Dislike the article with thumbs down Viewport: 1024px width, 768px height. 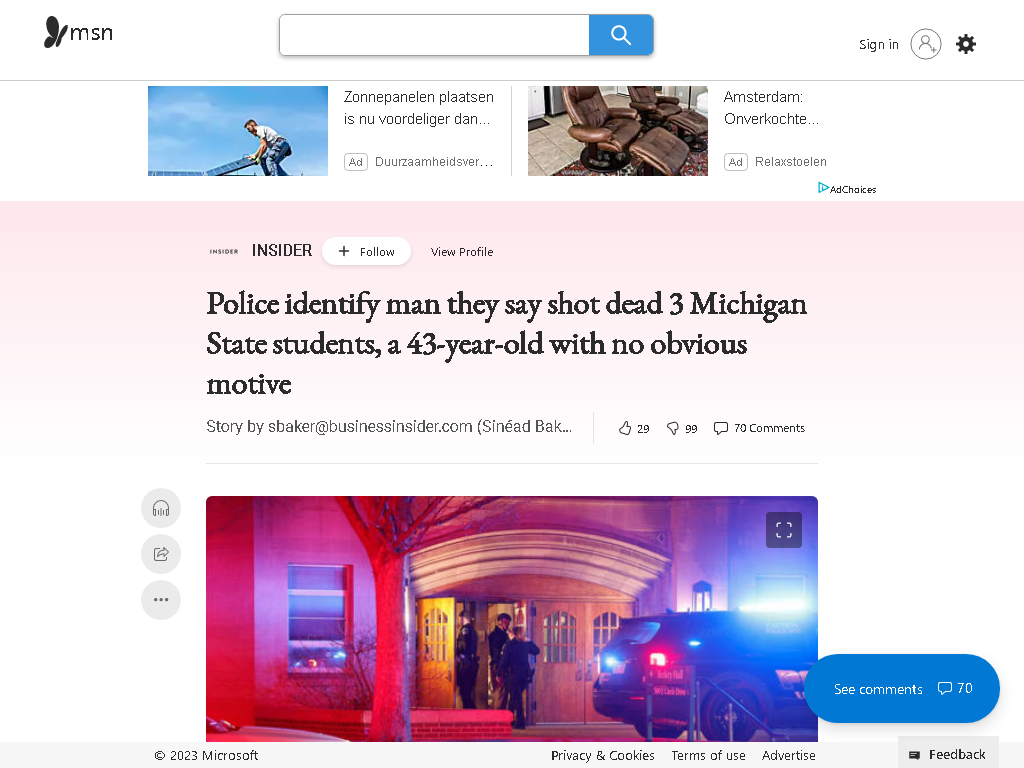click(x=682, y=428)
